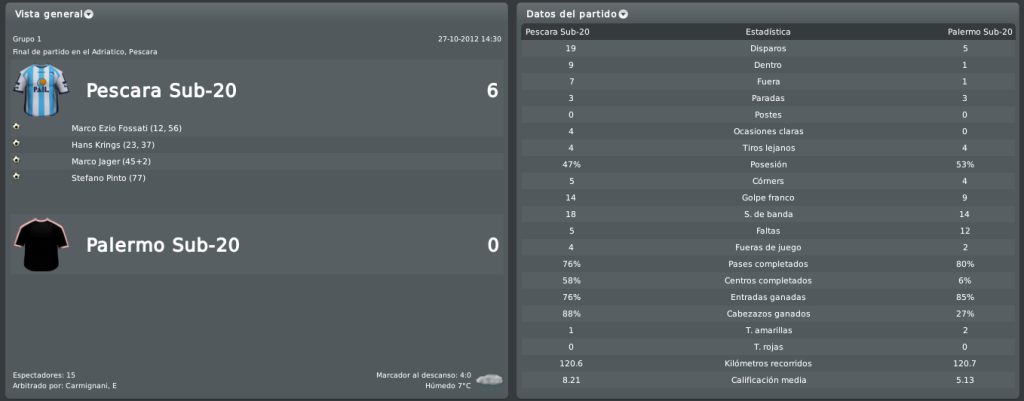
Task: Open the Vista general dropdown arrow
Action: [89, 14]
